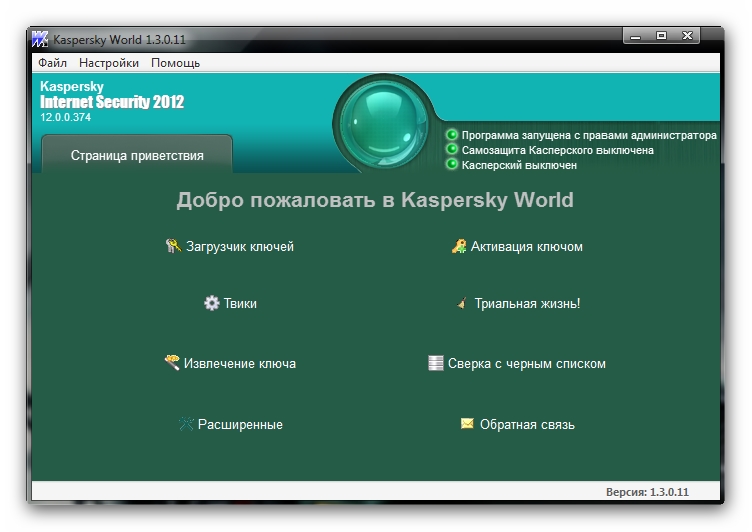Open the Расширенные link

(240, 424)
